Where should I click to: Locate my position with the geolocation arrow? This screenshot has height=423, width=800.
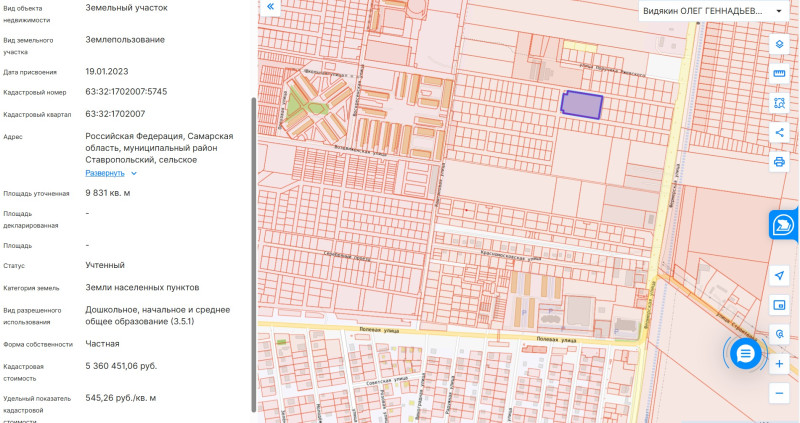tap(779, 275)
